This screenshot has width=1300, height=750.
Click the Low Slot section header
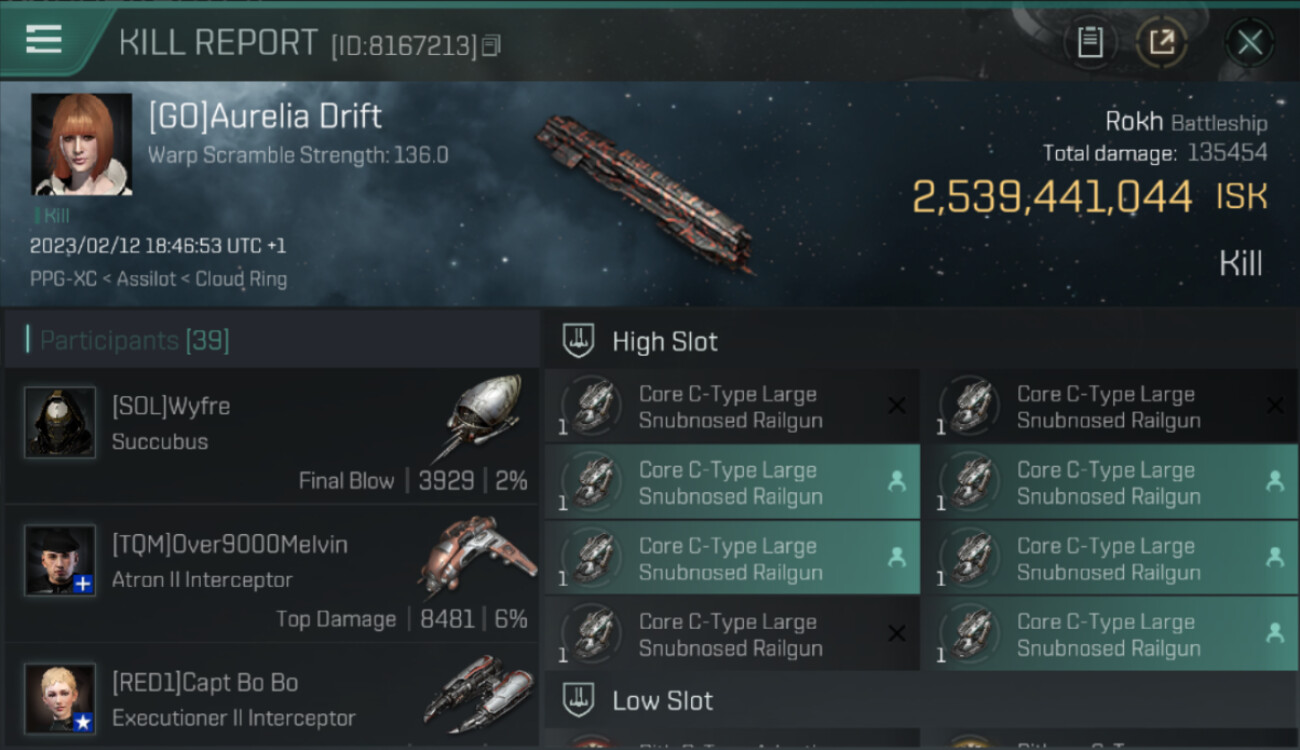[x=662, y=701]
